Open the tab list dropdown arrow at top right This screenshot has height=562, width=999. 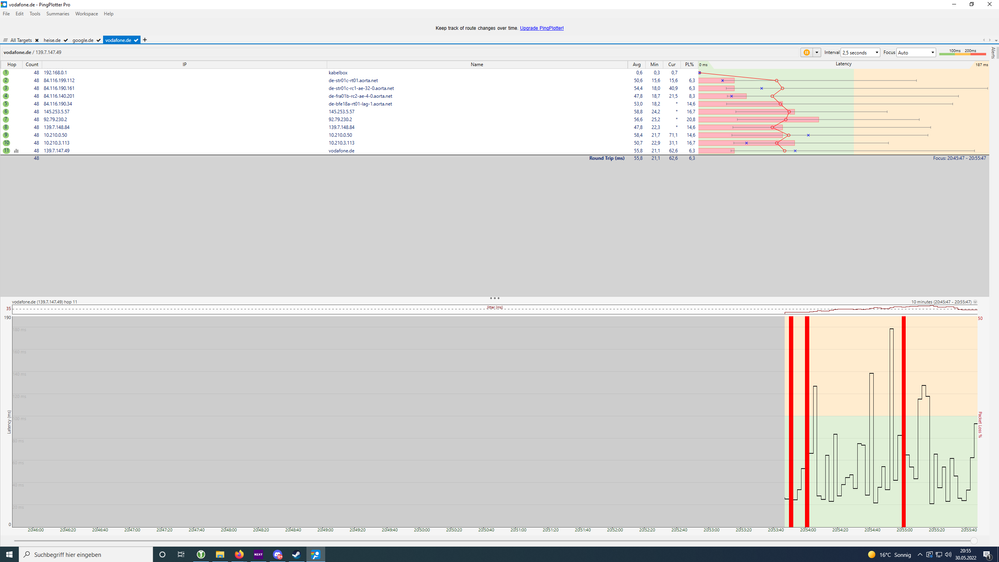pyautogui.click(x=995, y=40)
